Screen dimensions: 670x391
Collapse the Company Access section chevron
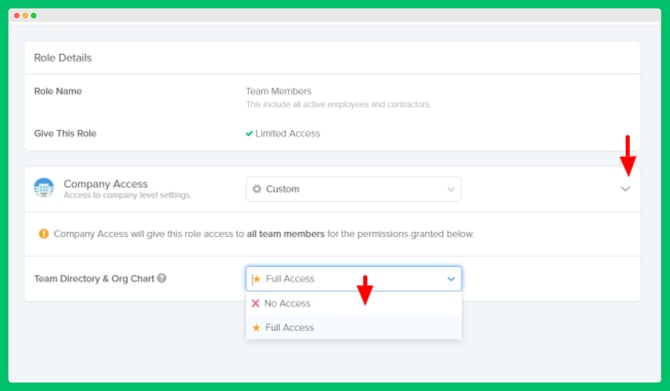[625, 188]
